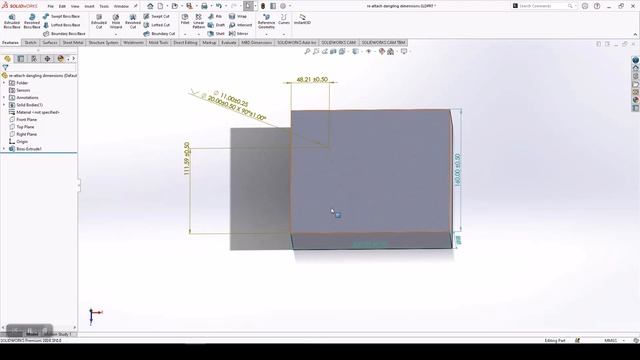Select the Rib feature
640x360 pixels.
(x=215, y=16)
